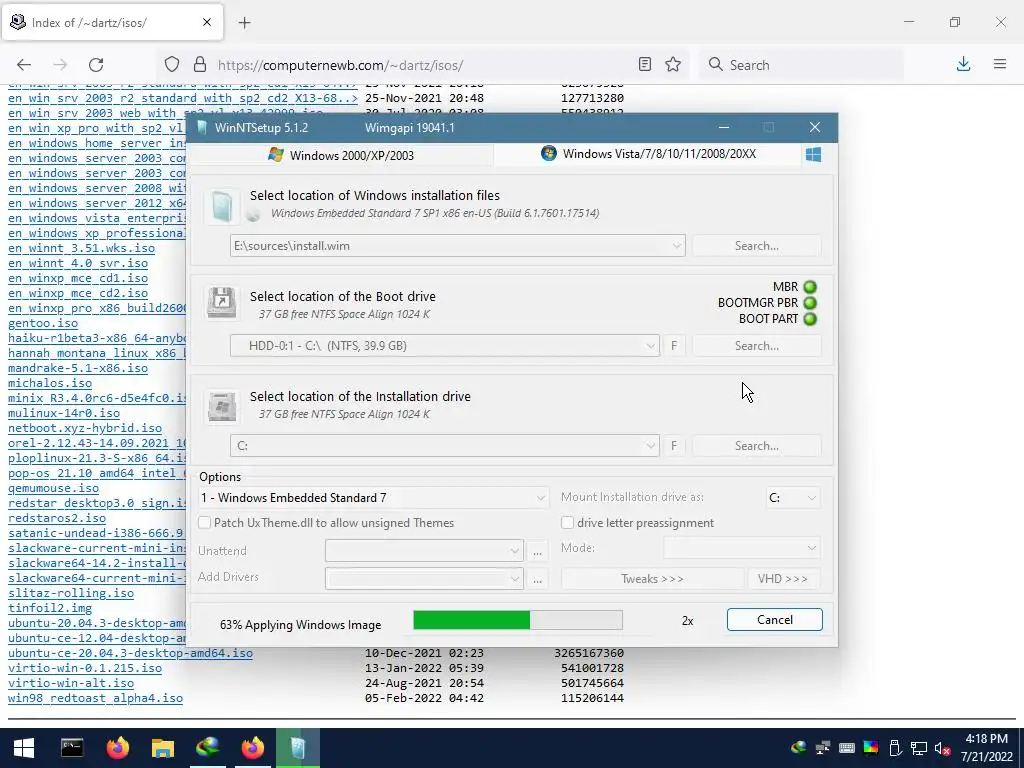Screen dimensions: 1024x768
Task: Check drive letter preassignment option
Action: pyautogui.click(x=567, y=522)
